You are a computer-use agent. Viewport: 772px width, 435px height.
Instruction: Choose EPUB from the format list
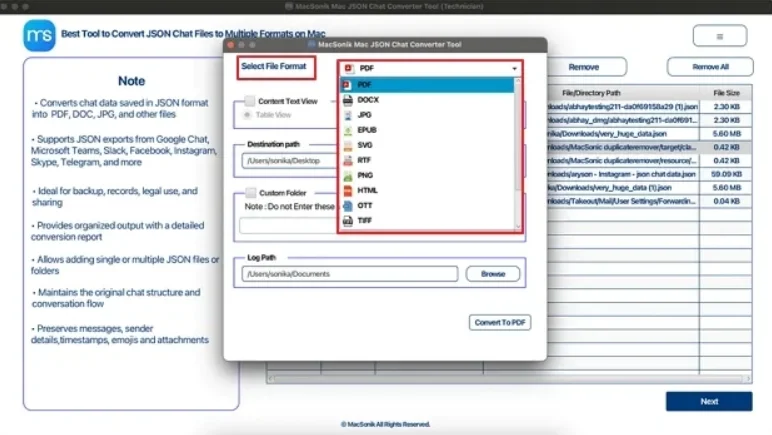(427, 130)
